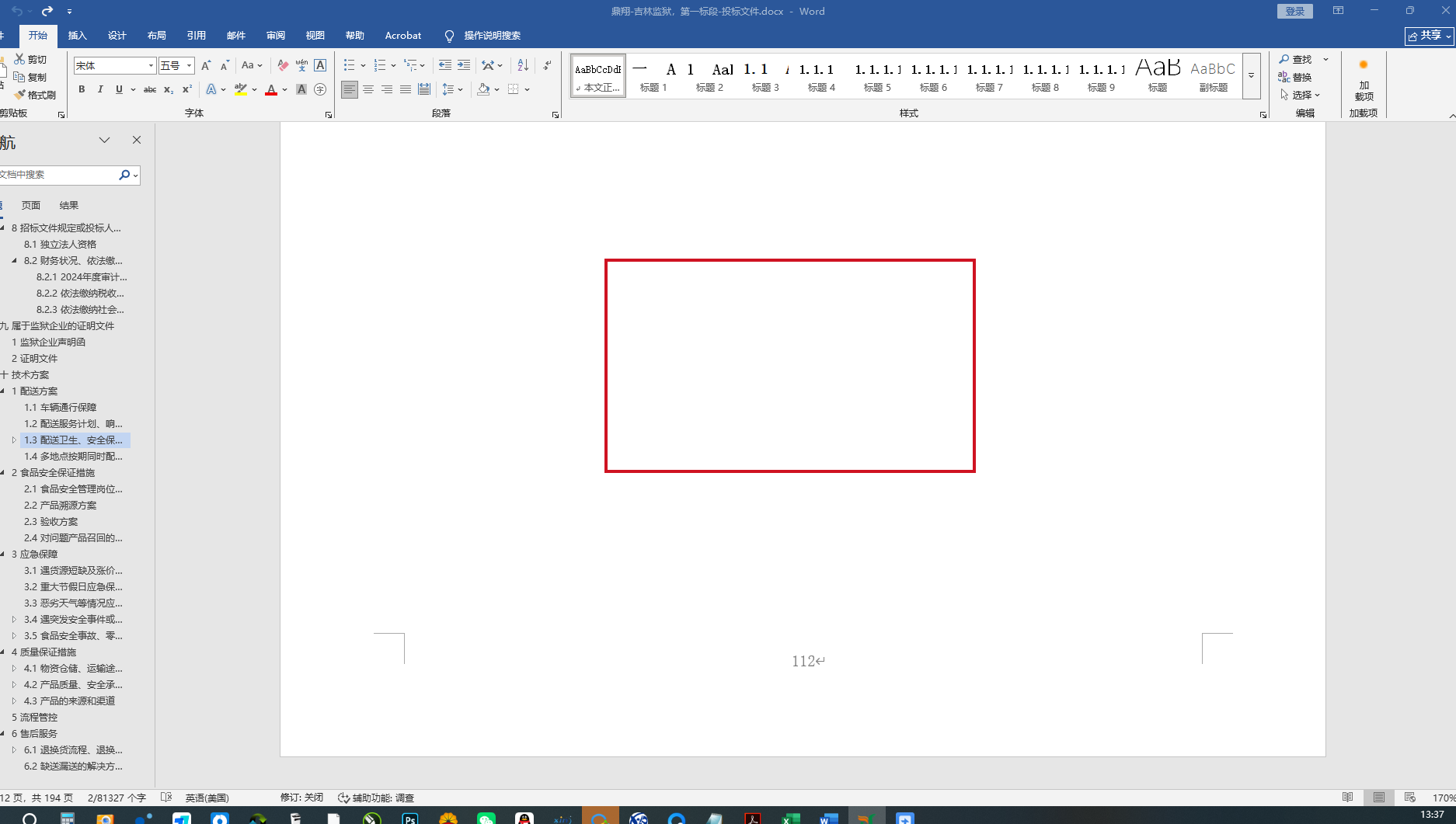Click the undo arrow in the title bar
1456x824 pixels.
pos(17,11)
